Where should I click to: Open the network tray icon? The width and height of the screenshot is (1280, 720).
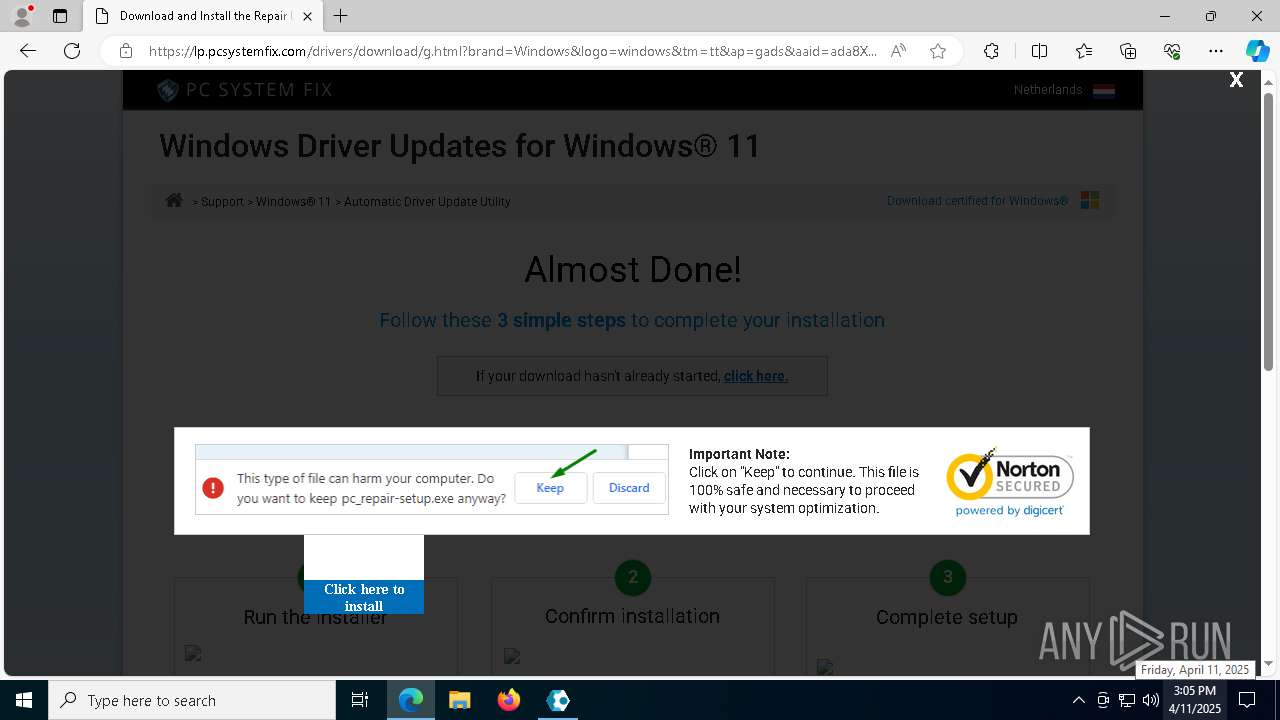(1127, 700)
